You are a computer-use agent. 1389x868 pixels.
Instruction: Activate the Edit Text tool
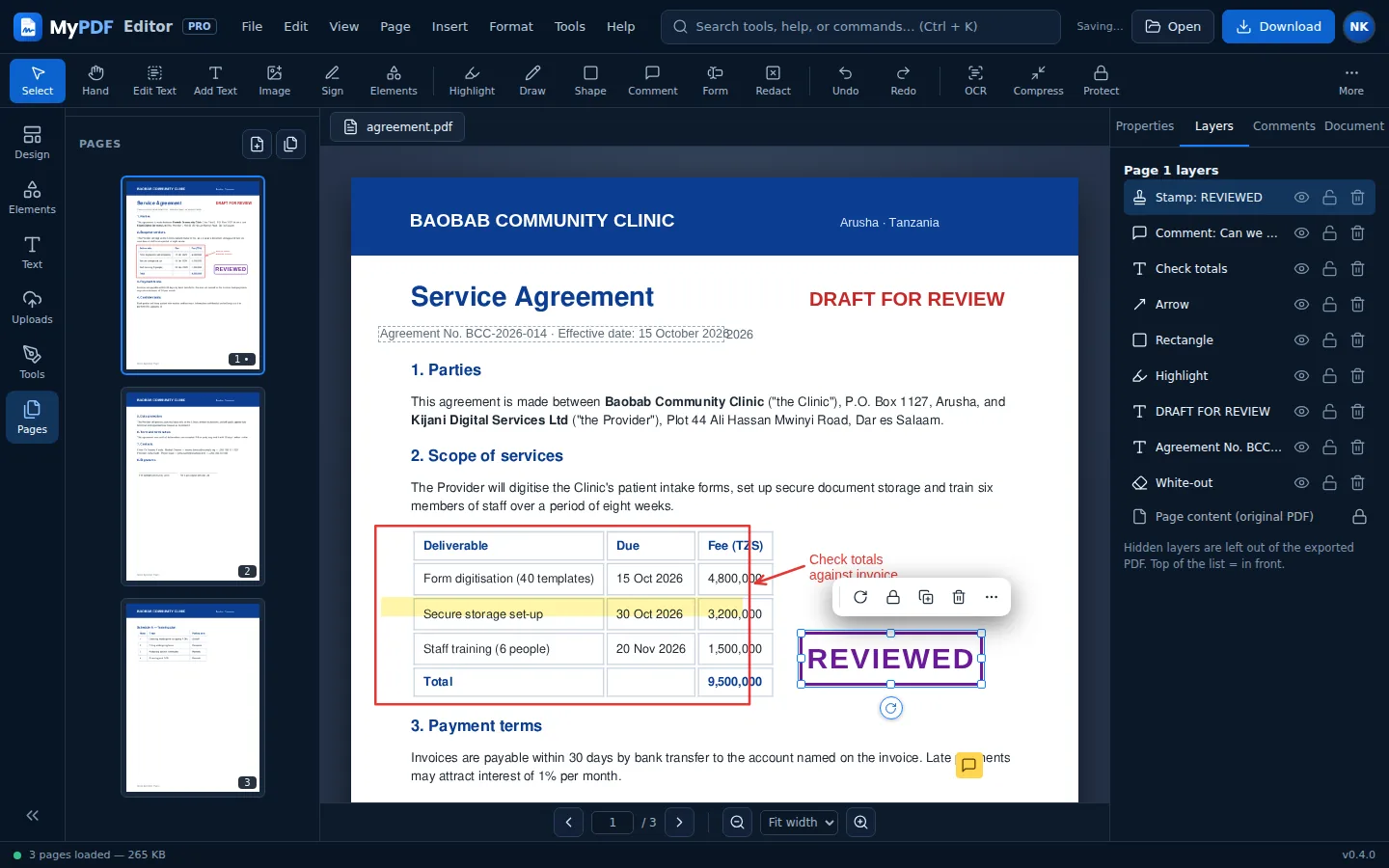pyautogui.click(x=154, y=80)
